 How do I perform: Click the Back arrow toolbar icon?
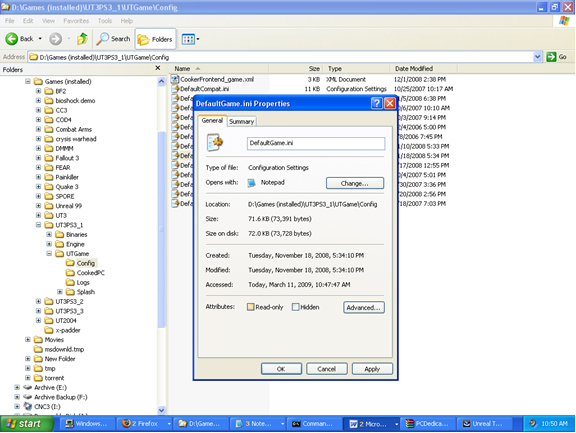click(x=12, y=39)
